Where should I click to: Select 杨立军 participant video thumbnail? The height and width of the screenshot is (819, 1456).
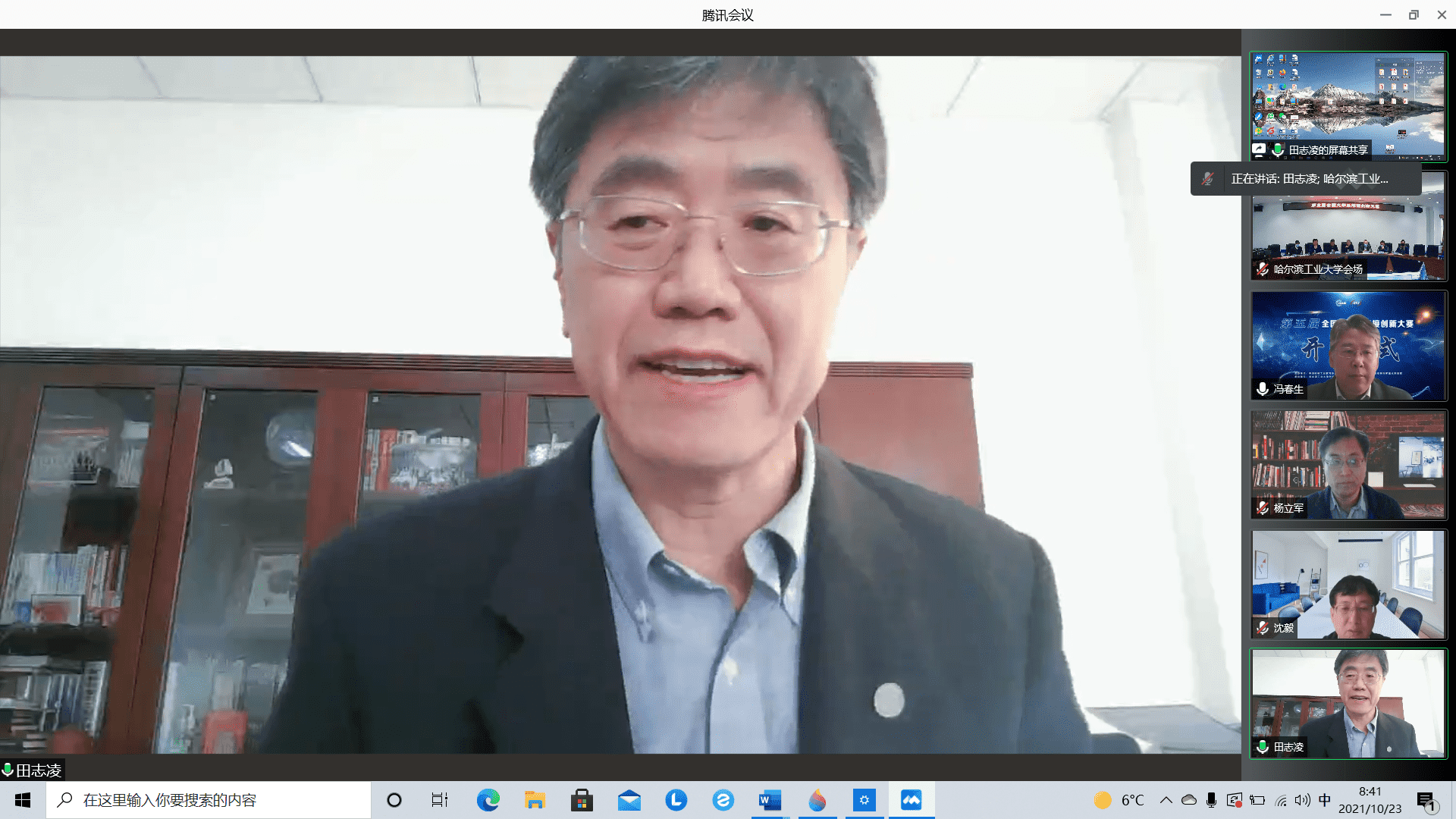pyautogui.click(x=1348, y=465)
